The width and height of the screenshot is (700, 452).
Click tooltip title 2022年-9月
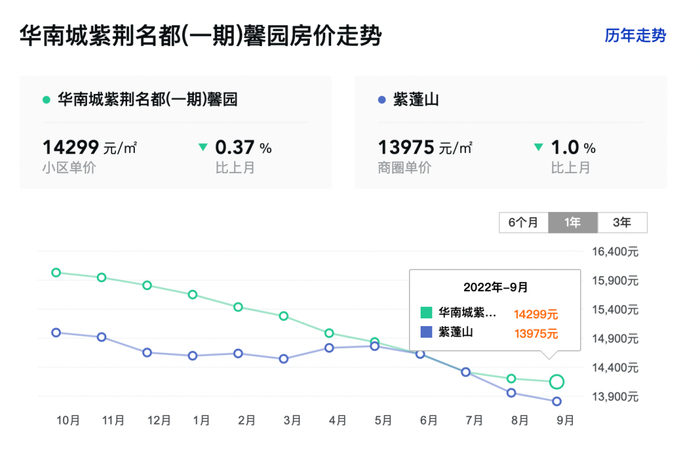click(x=495, y=287)
